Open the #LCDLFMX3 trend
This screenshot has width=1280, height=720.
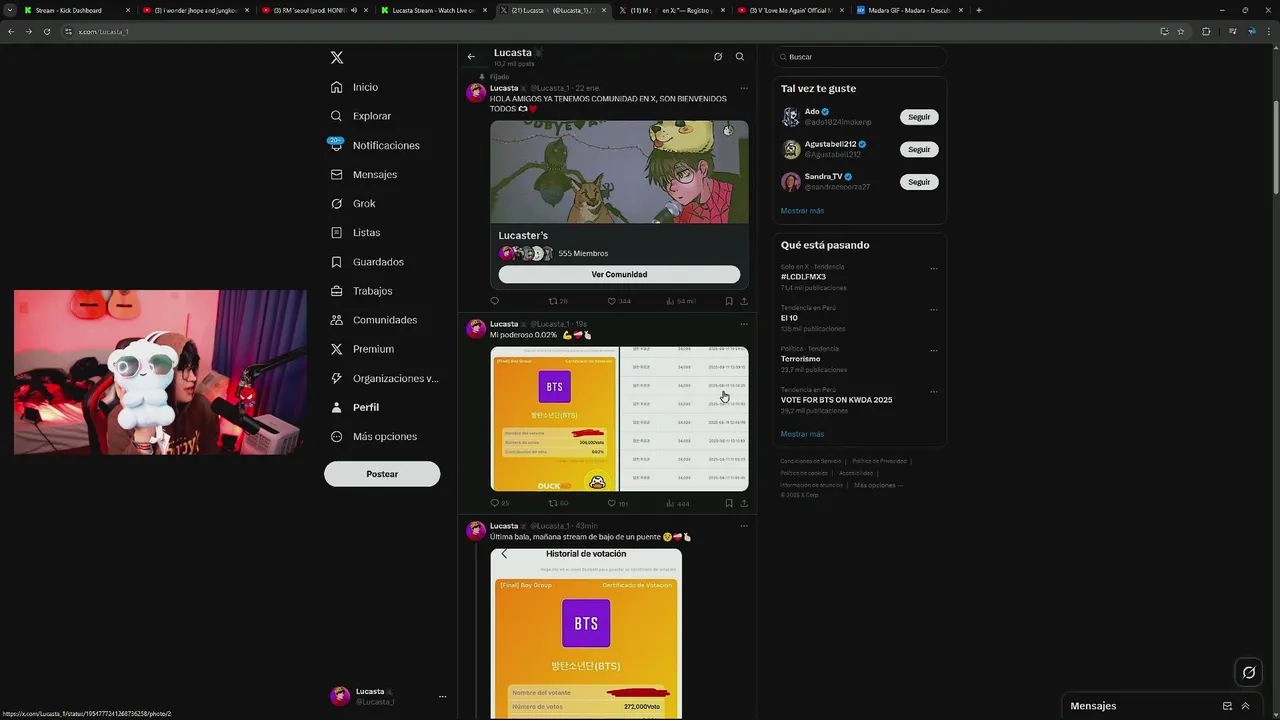point(803,277)
